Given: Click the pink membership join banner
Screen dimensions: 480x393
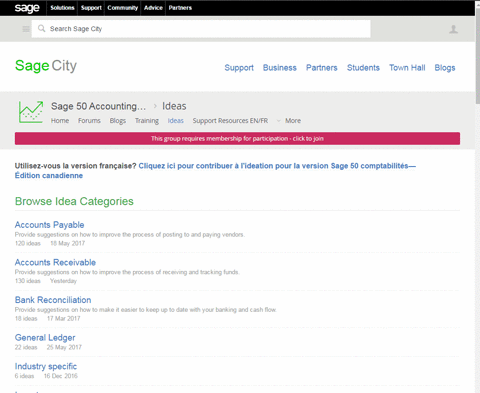Looking at the screenshot, I should click(237, 139).
